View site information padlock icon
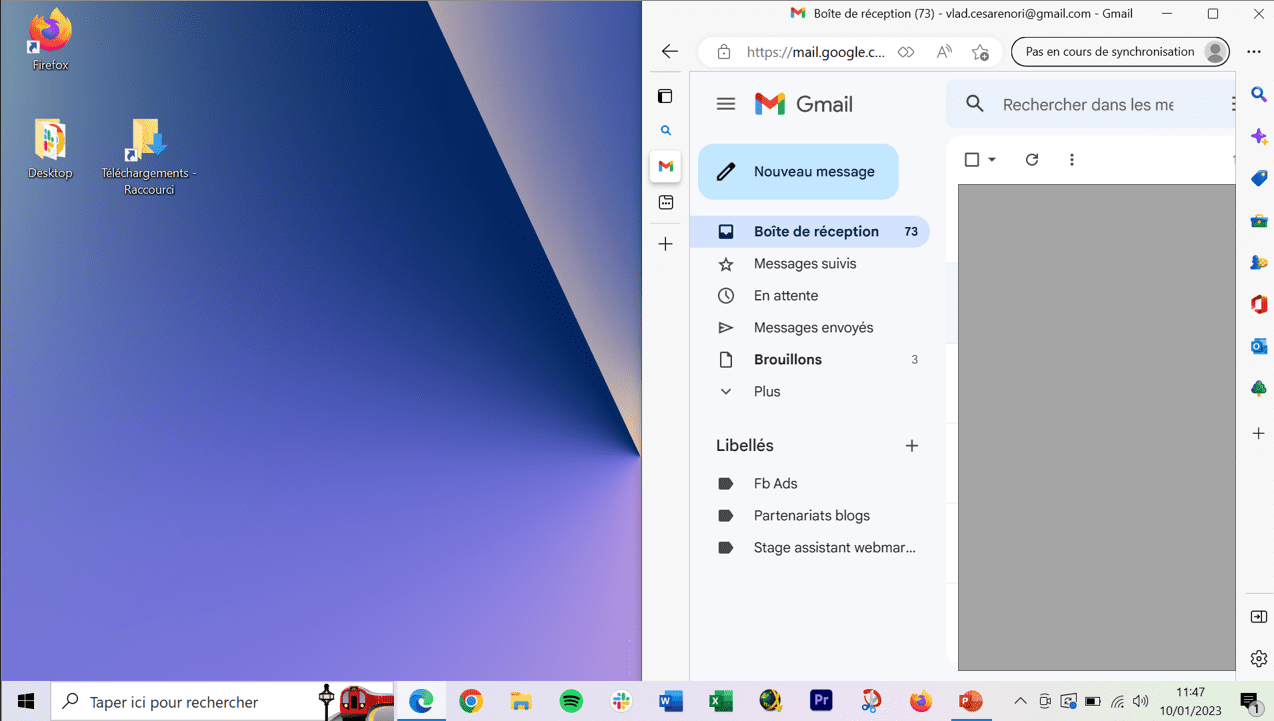 (724, 52)
